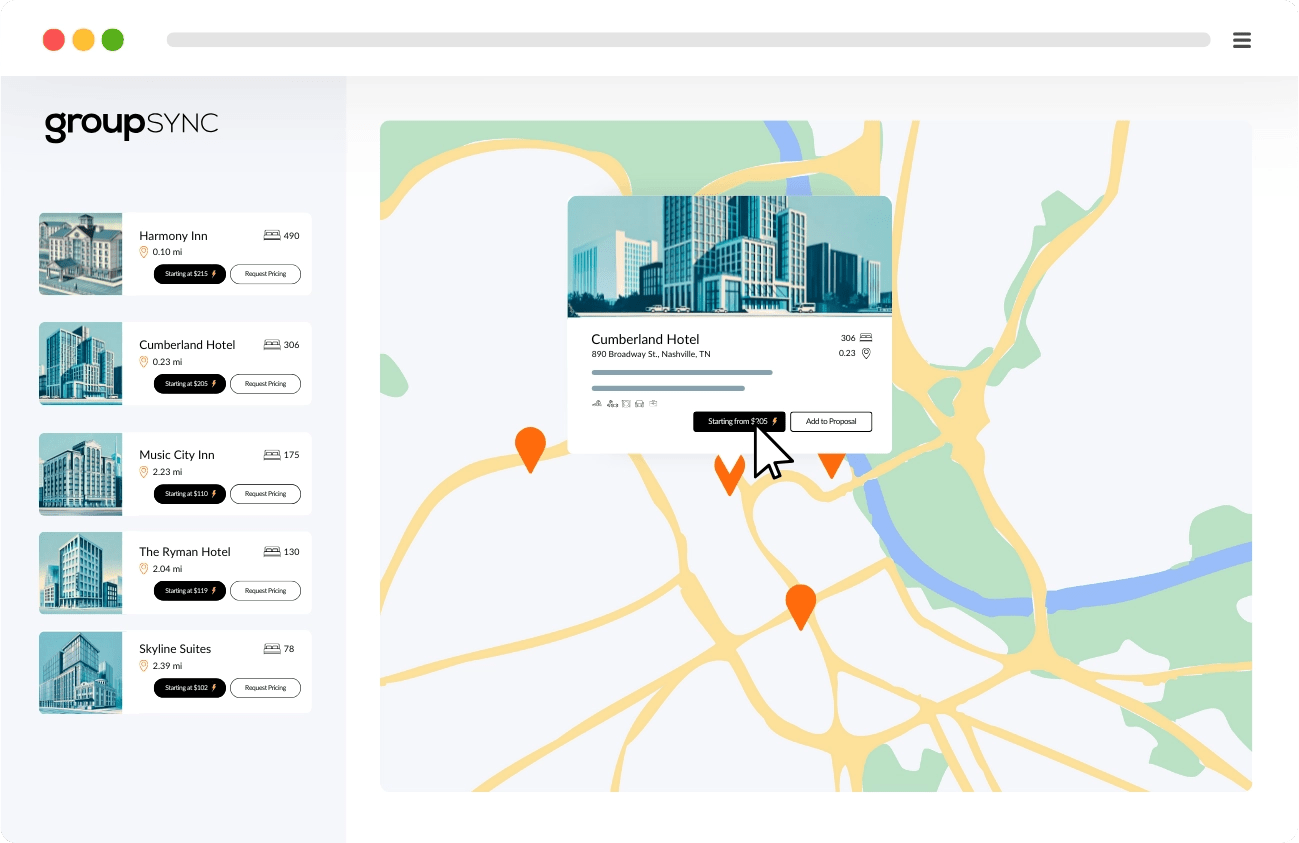Click the 2.23 mi distance text
This screenshot has height=843, width=1299.
click(x=168, y=472)
